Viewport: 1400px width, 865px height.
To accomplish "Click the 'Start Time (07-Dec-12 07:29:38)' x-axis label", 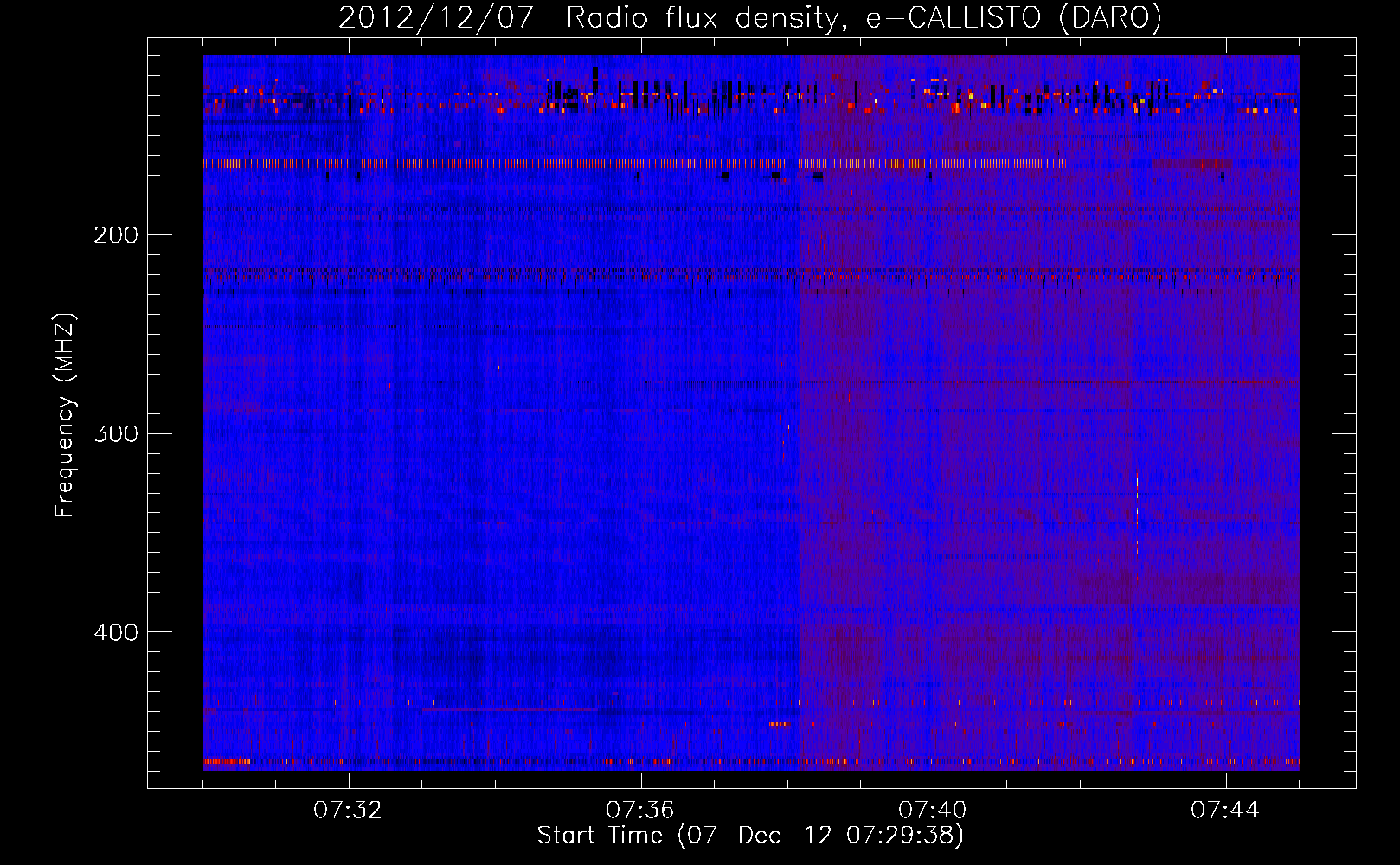I will click(x=750, y=836).
